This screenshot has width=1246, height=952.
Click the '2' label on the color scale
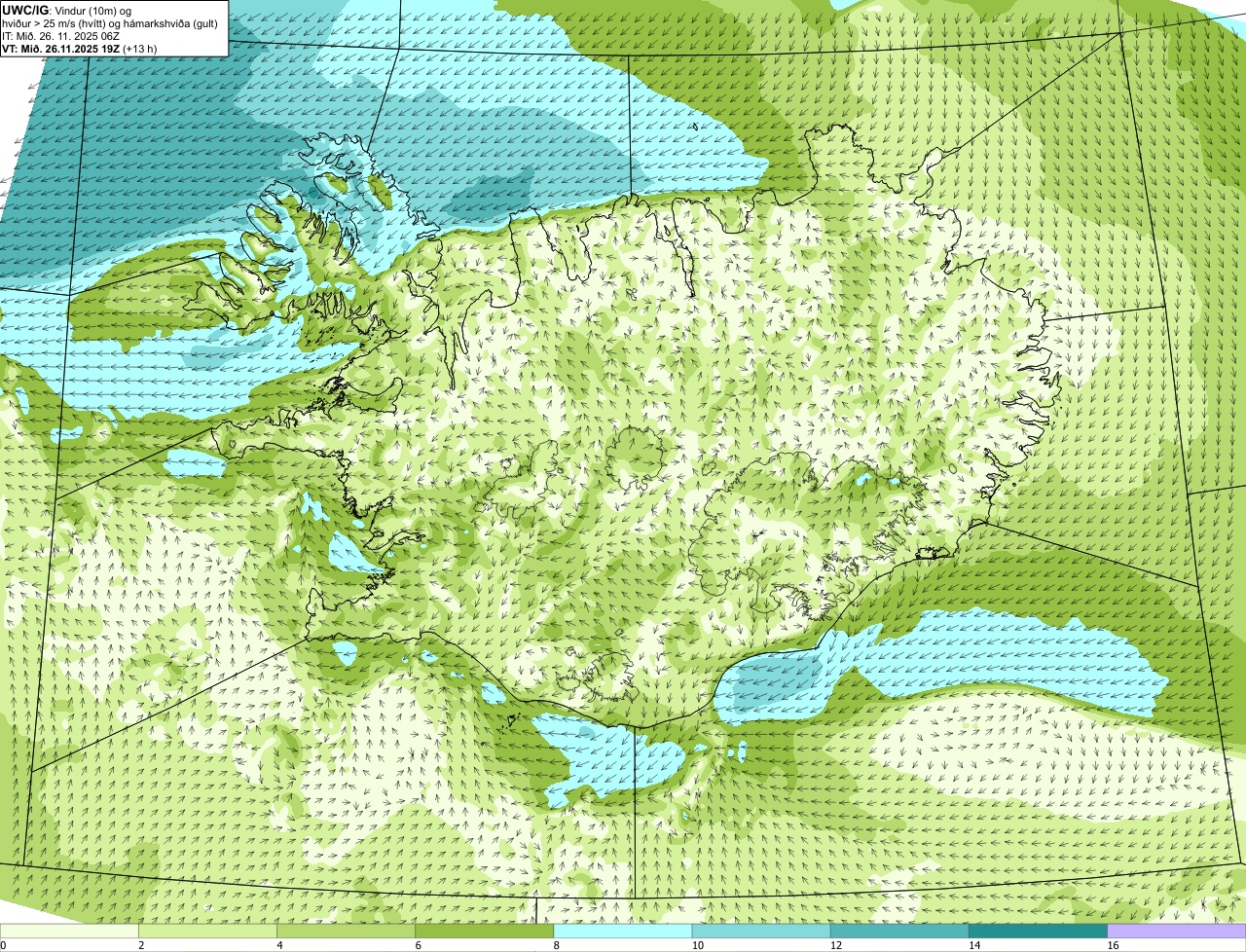pyautogui.click(x=141, y=945)
